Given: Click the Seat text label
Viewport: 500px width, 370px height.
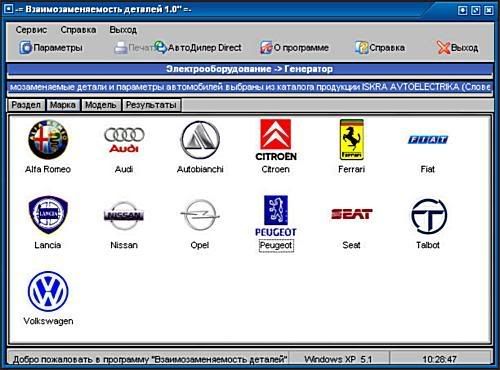Looking at the screenshot, I should [351, 245].
